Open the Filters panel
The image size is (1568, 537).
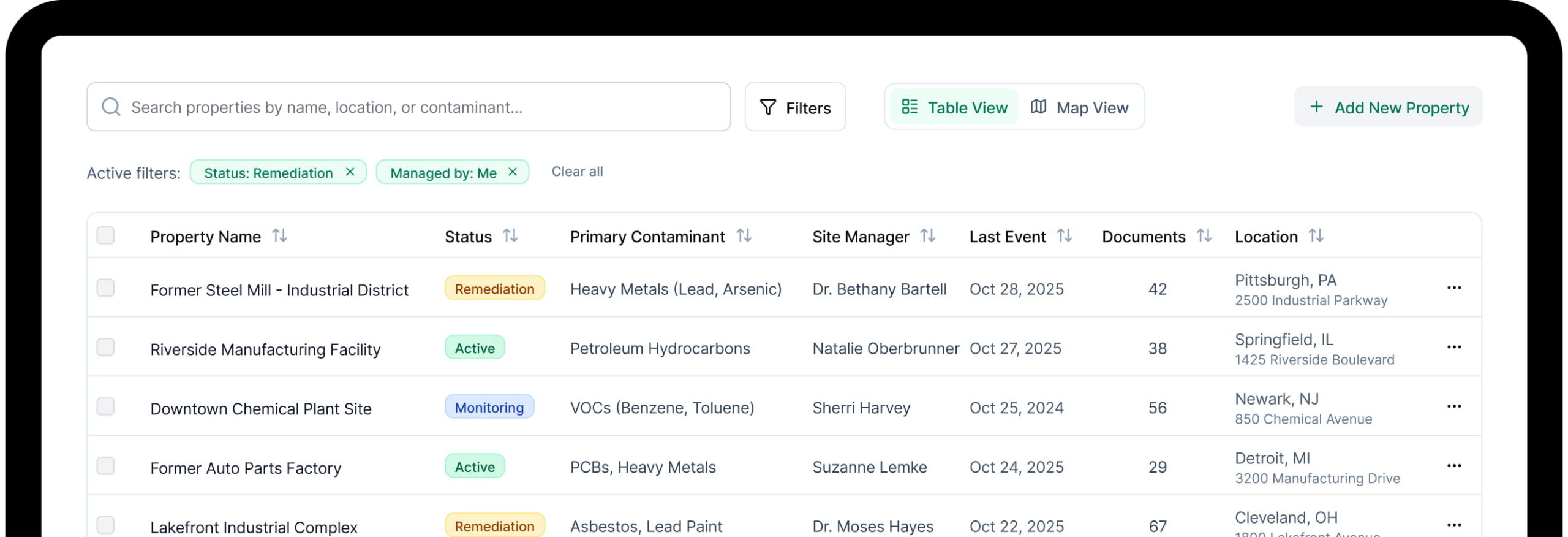[794, 107]
